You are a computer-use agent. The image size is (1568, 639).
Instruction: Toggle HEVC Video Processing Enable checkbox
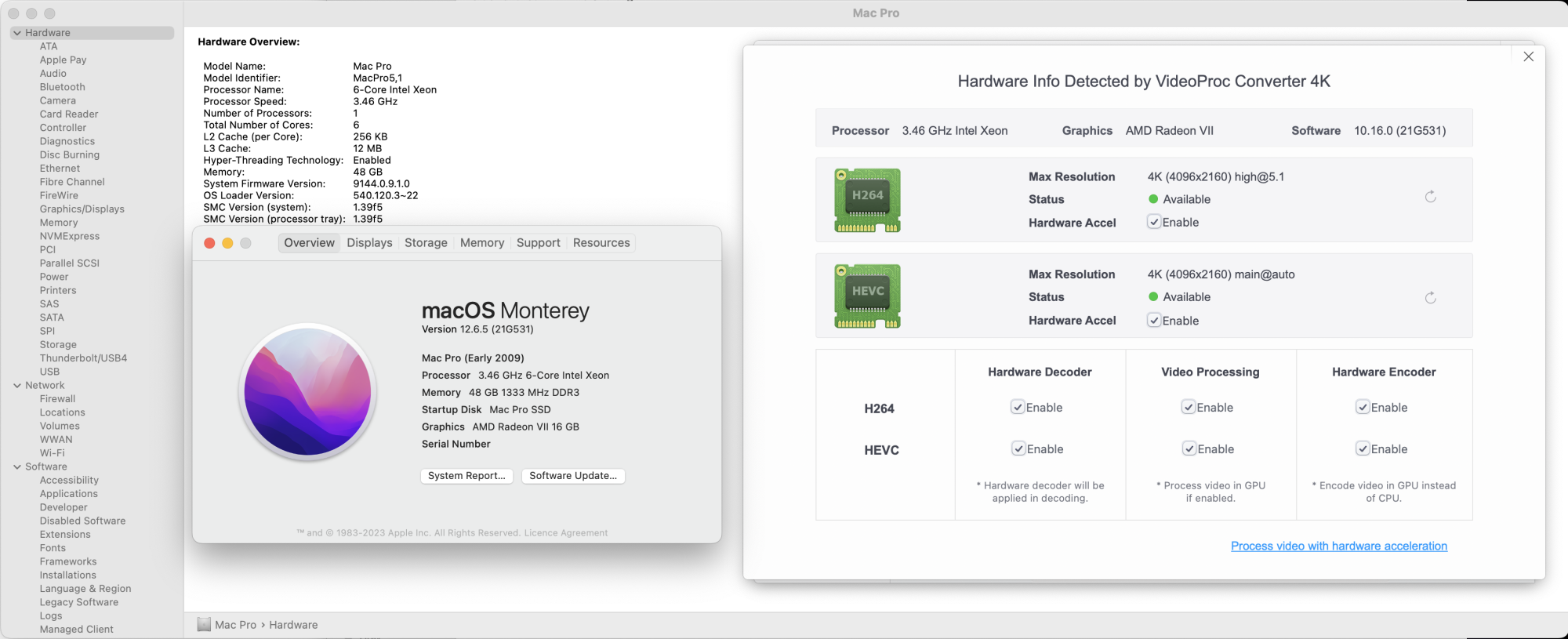(1189, 448)
